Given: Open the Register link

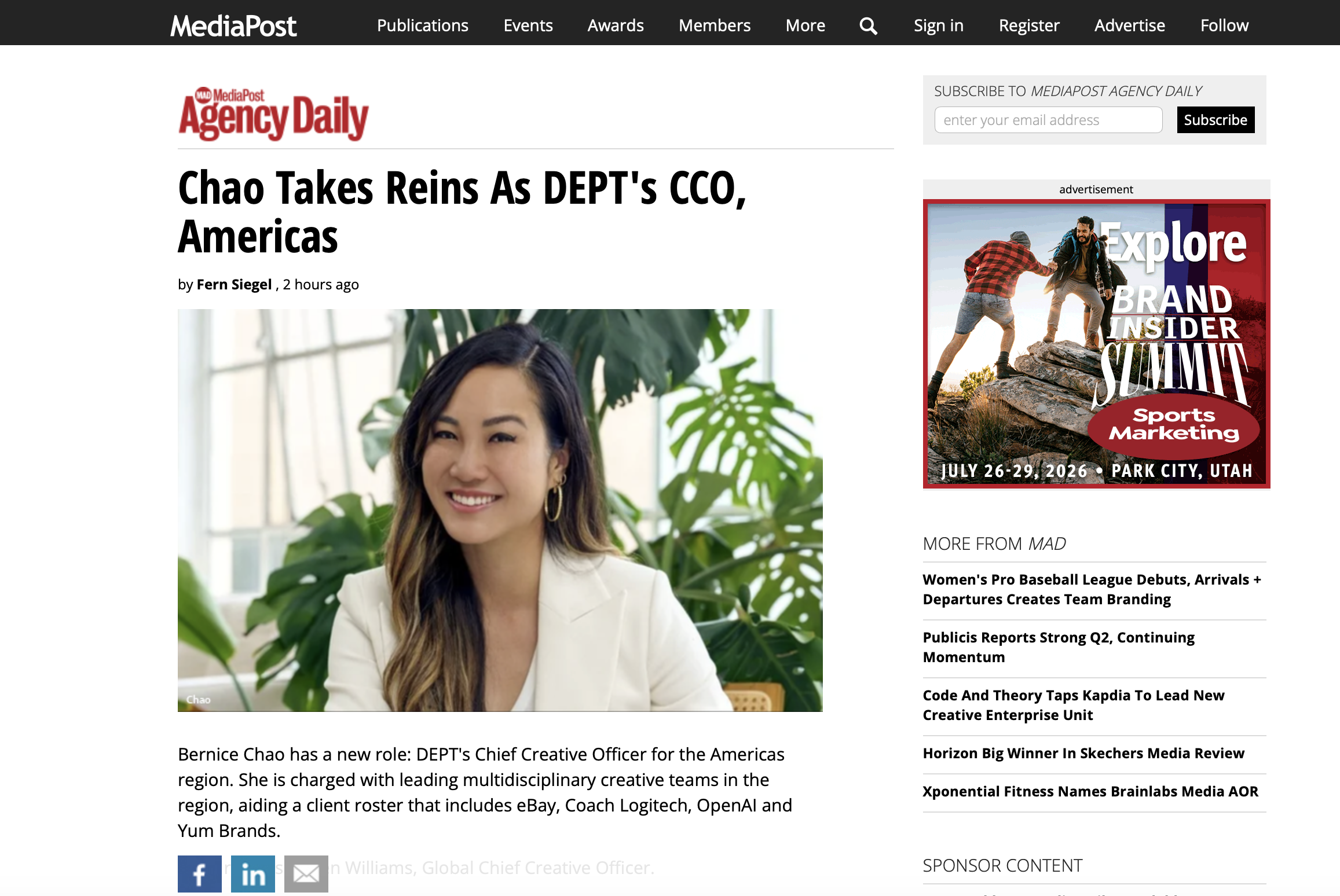Looking at the screenshot, I should pyautogui.click(x=1029, y=25).
